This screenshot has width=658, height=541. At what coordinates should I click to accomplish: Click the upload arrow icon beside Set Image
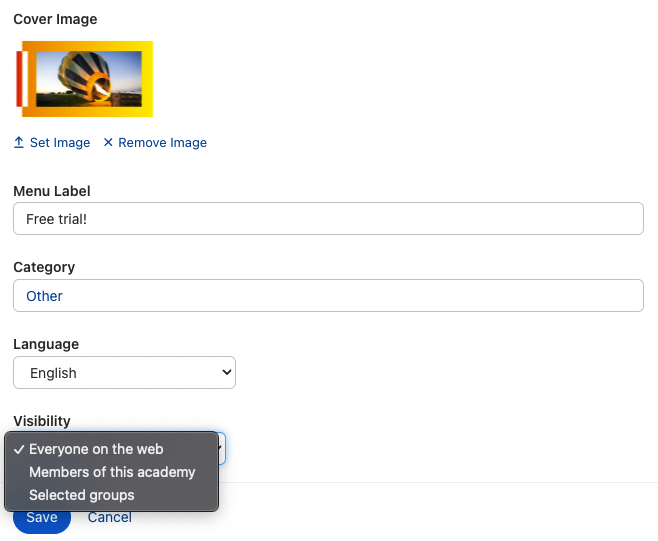click(19, 143)
